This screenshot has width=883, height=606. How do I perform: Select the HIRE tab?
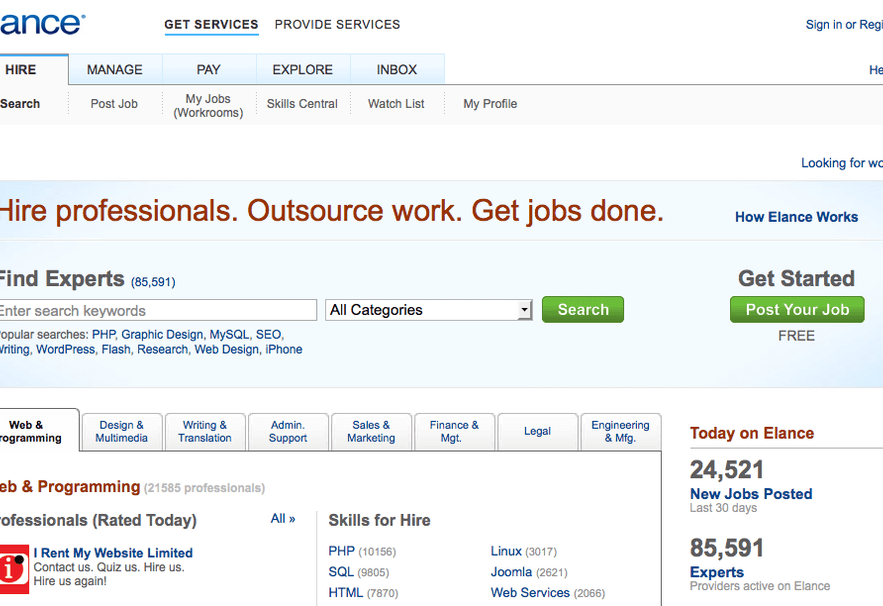click(34, 69)
